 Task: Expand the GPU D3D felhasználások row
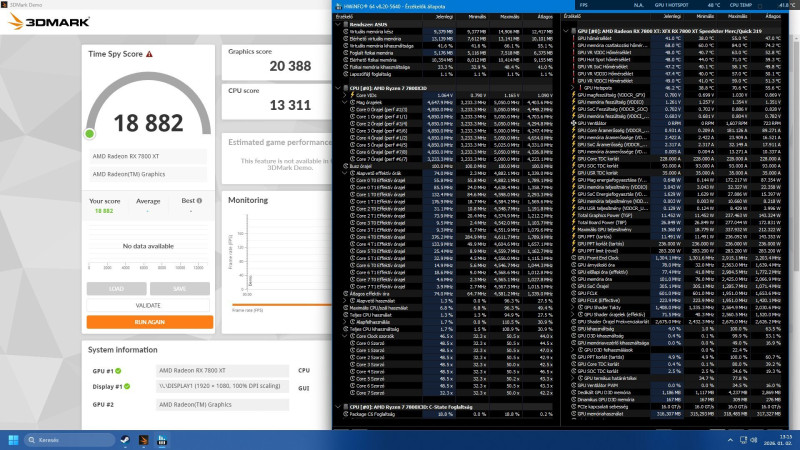572,349
